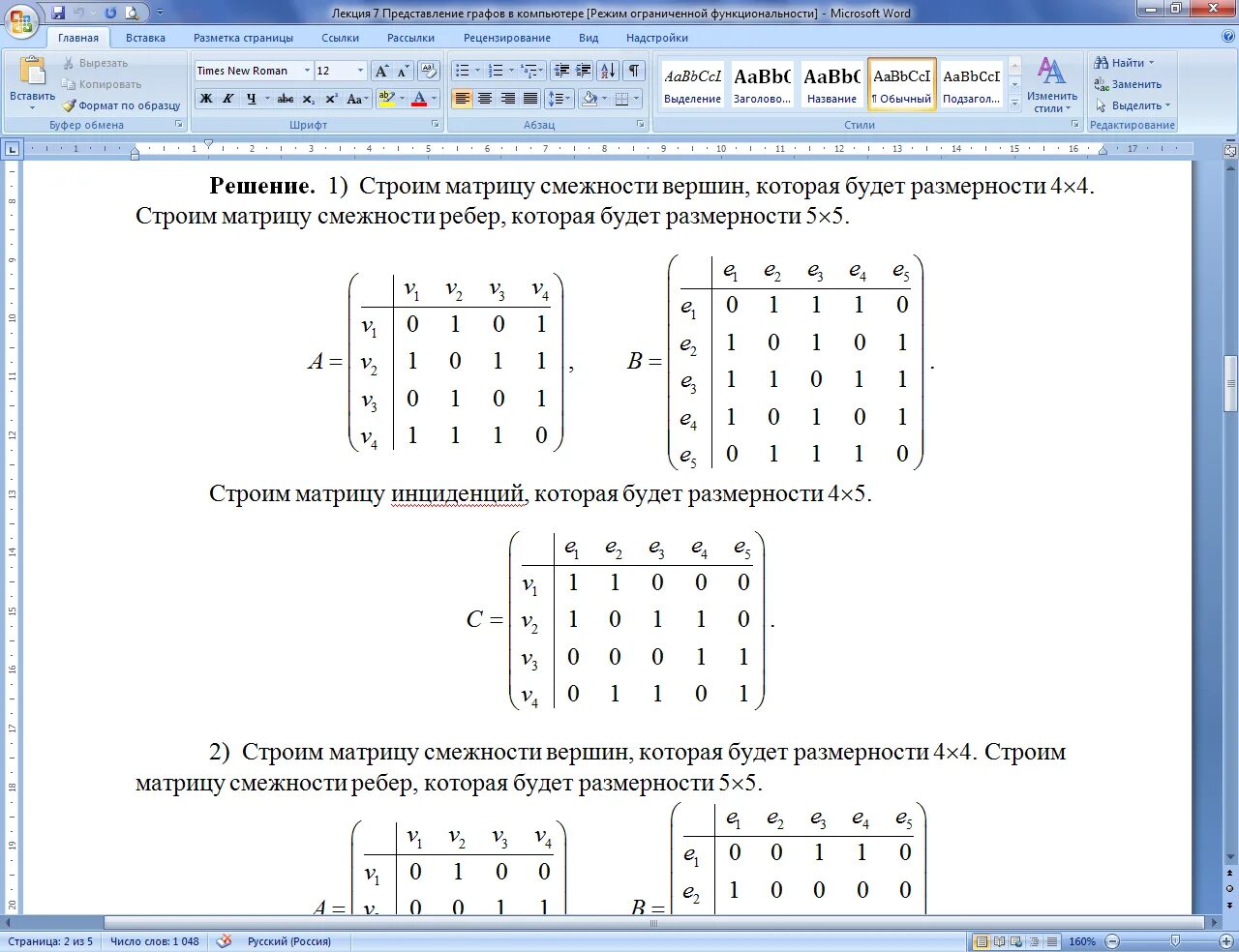Click Sort (A-Я) icon

coord(608,71)
